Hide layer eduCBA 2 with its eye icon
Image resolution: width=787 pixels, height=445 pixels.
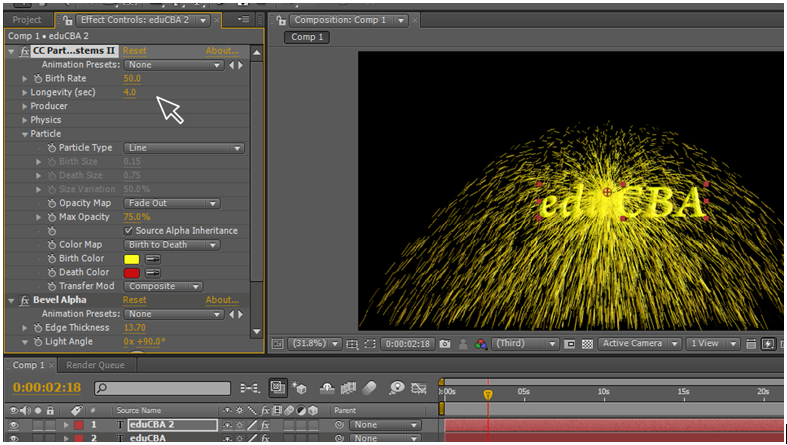pos(14,425)
